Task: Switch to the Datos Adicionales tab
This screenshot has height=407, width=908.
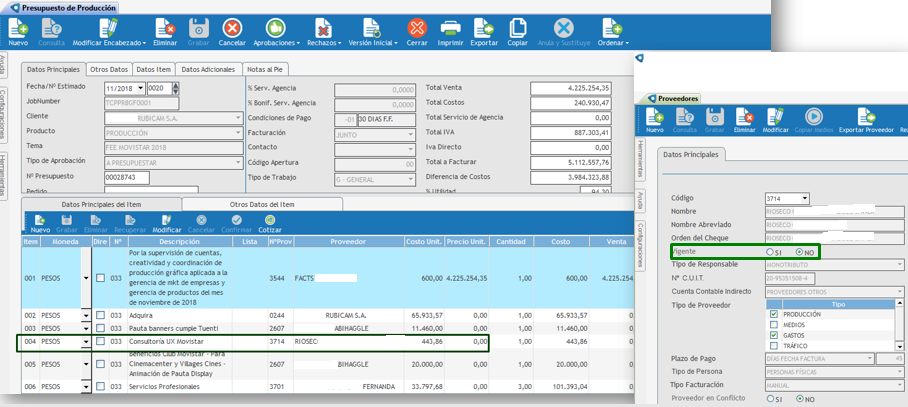Action: (208, 69)
